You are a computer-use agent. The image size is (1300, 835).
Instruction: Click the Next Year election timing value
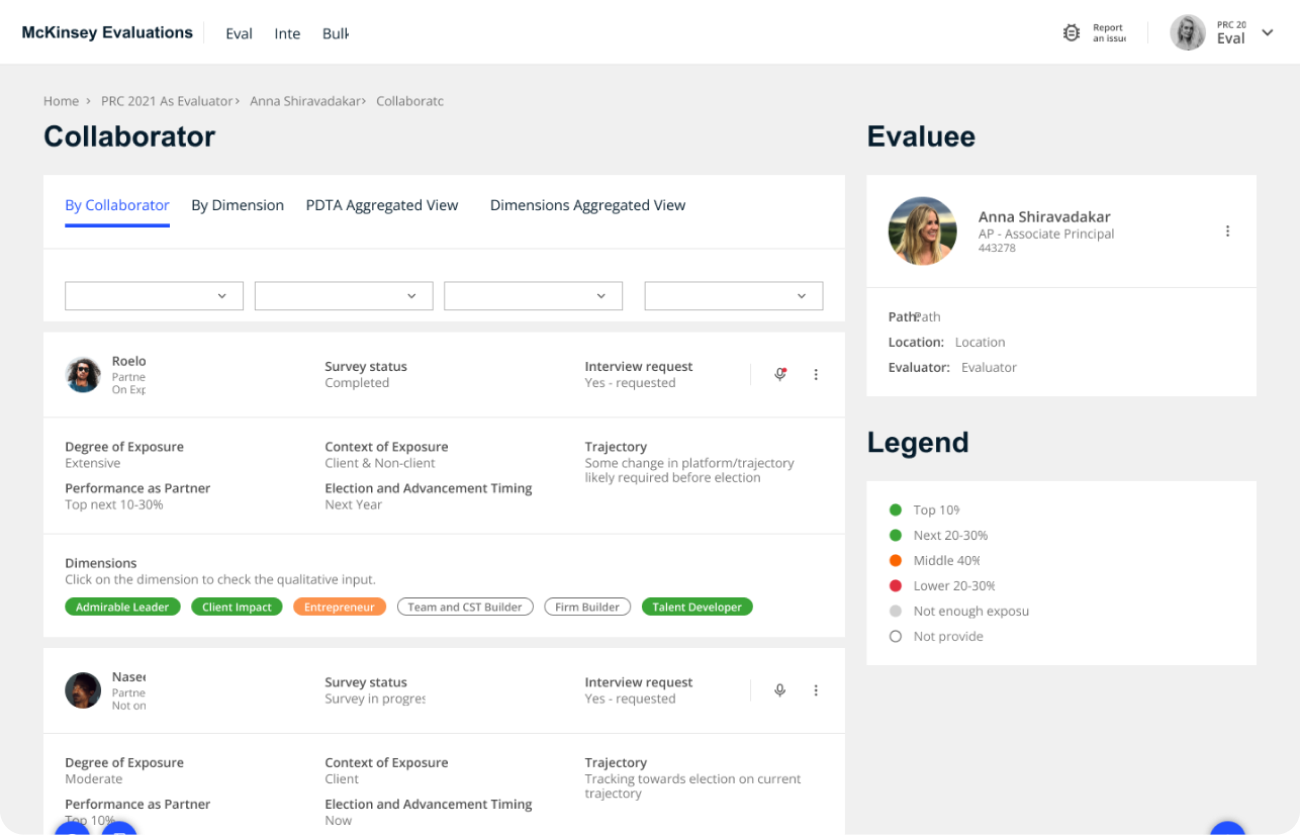click(353, 505)
